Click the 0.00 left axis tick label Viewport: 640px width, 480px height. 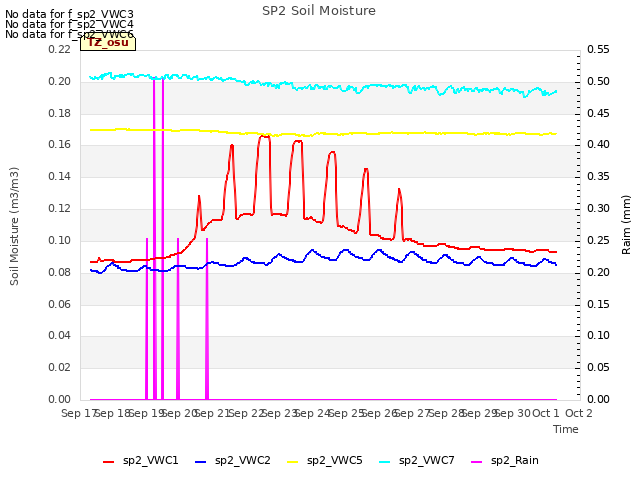click(60, 399)
